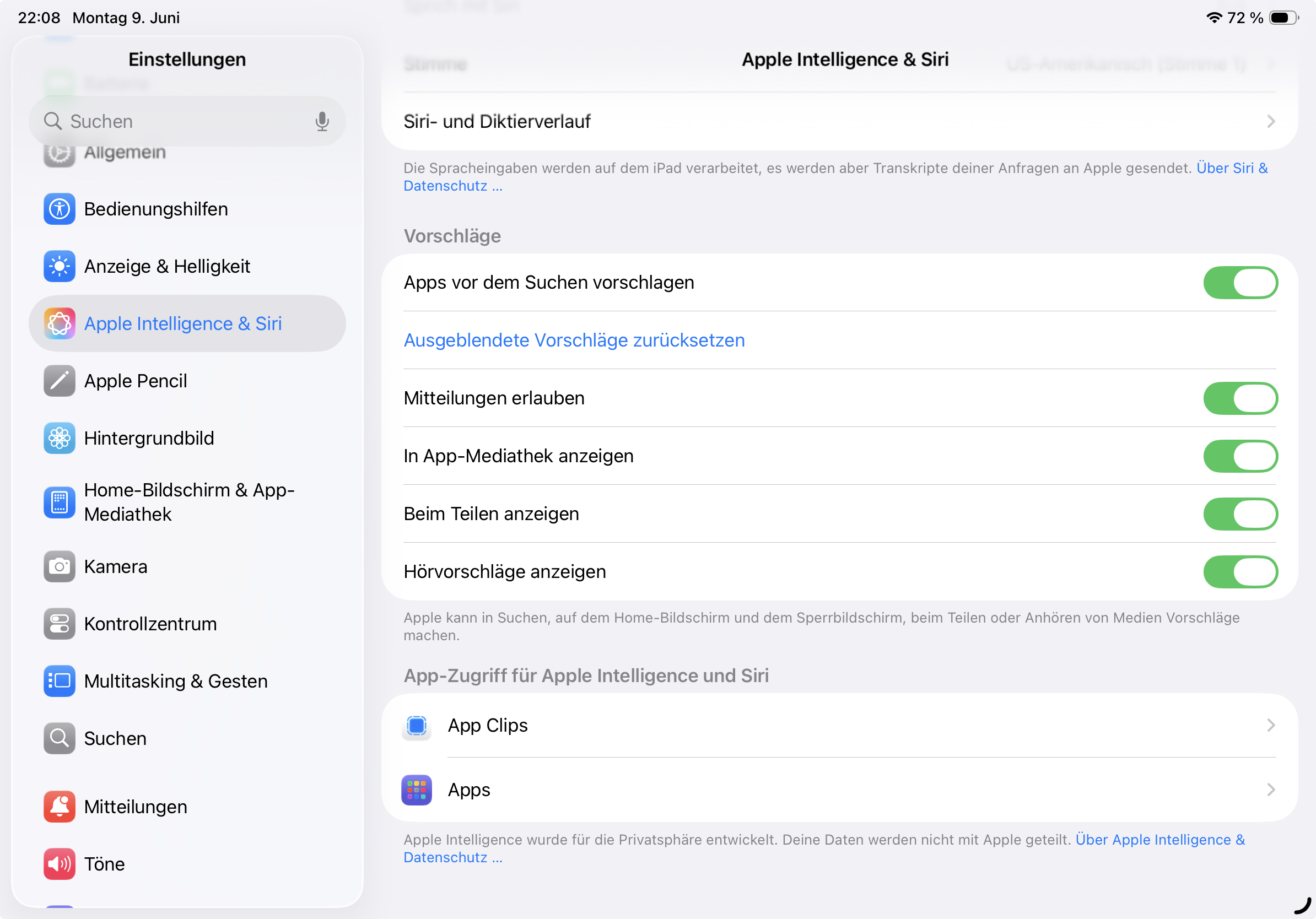Image resolution: width=1316 pixels, height=919 pixels.
Task: Open Über Siri & Datenschutz link
Action: click(1232, 169)
